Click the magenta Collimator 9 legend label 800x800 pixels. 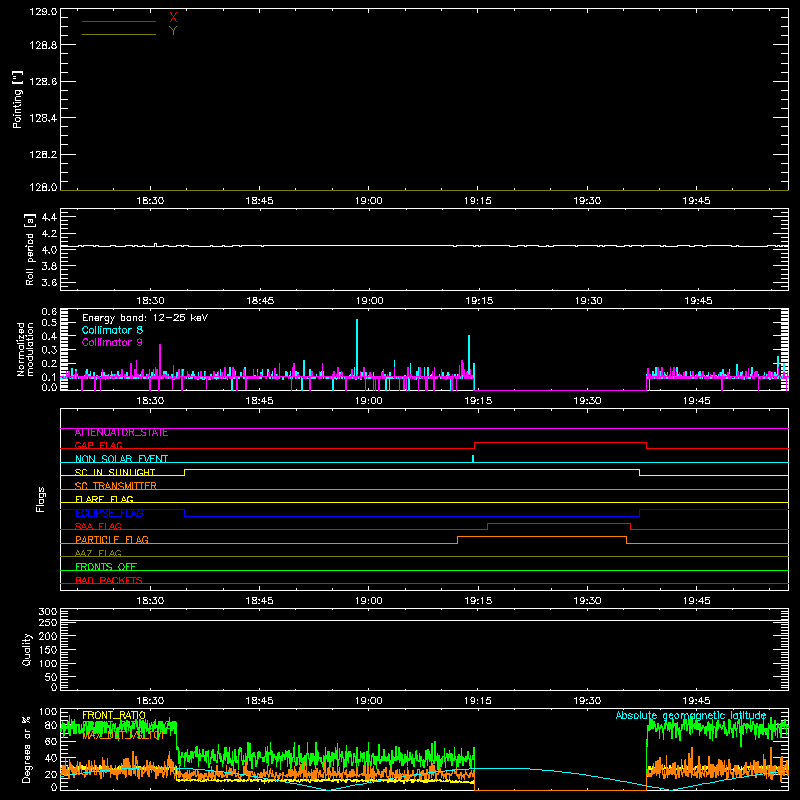[x=112, y=342]
